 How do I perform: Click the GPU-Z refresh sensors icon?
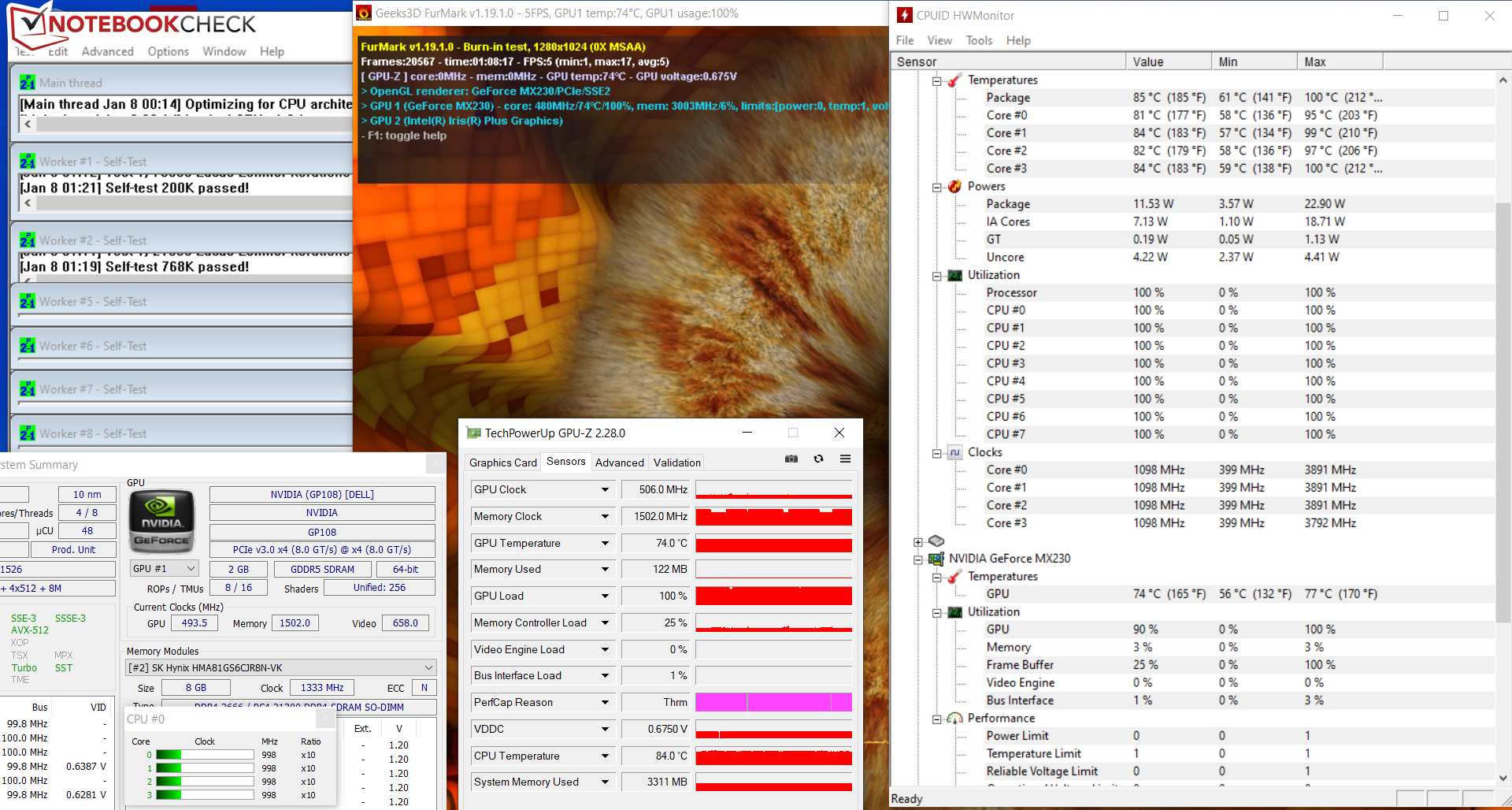pos(819,459)
